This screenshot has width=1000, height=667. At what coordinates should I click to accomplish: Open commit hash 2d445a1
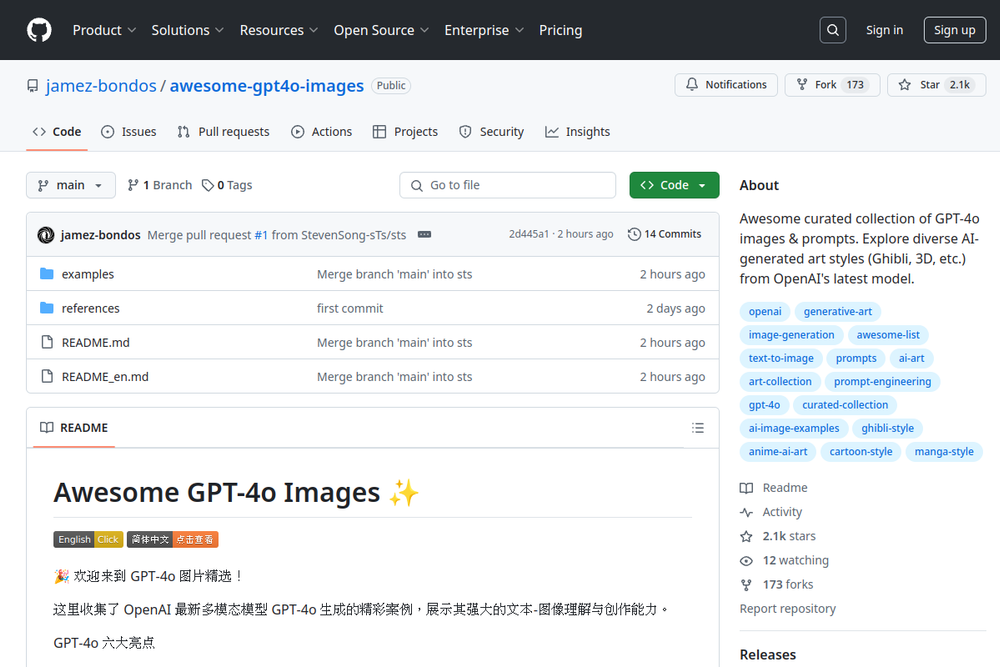(529, 234)
